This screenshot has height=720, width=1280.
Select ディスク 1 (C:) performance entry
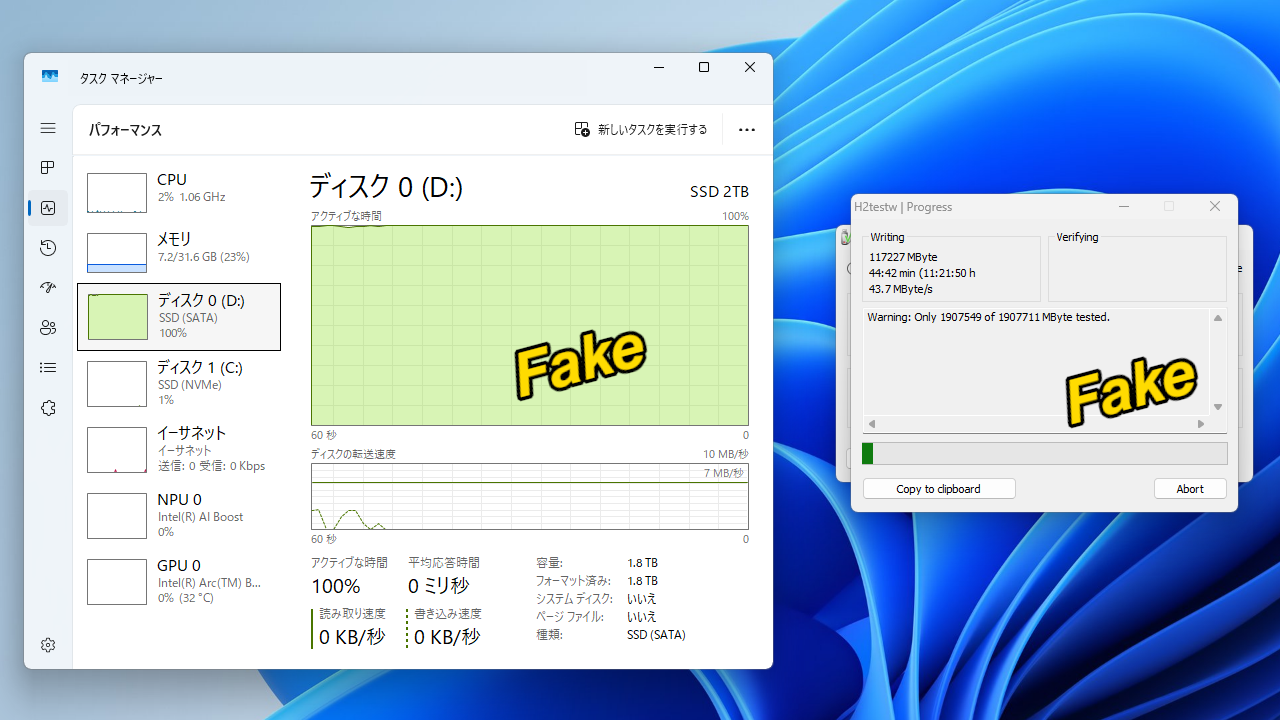pos(179,383)
